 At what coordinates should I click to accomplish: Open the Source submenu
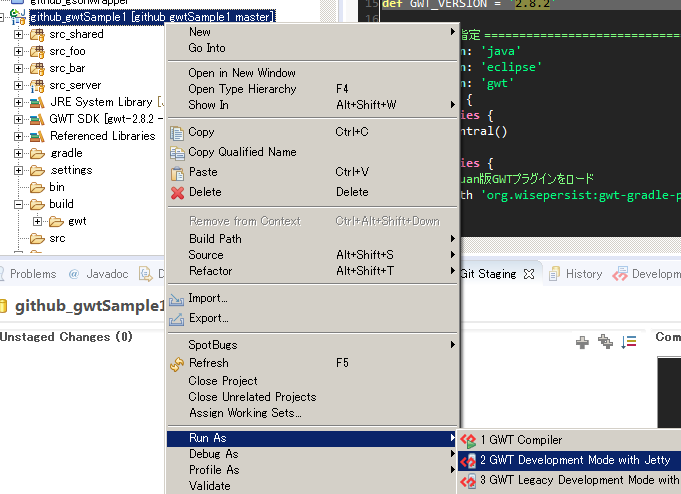[312, 255]
